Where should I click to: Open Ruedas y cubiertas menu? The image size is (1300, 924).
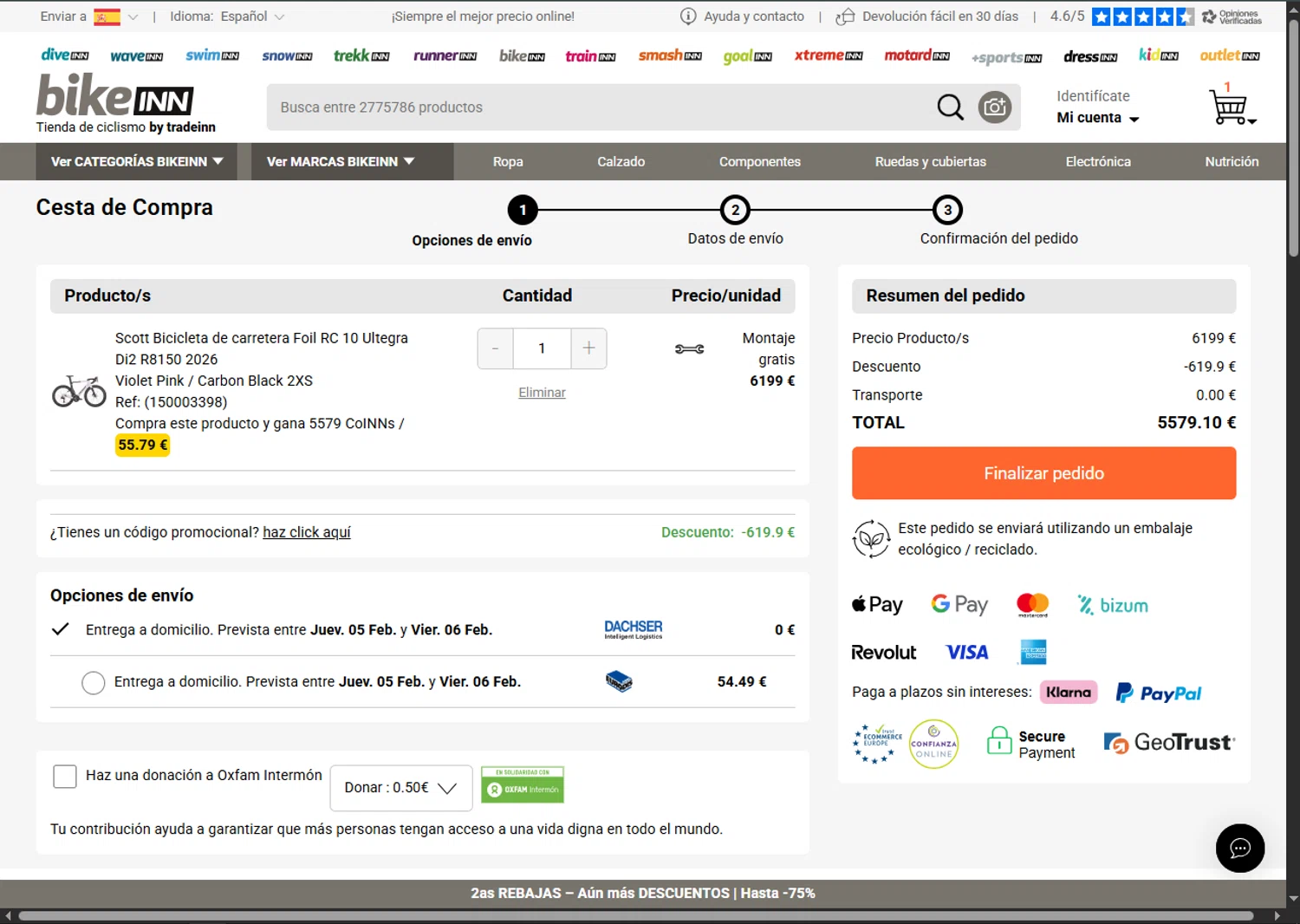(x=931, y=161)
